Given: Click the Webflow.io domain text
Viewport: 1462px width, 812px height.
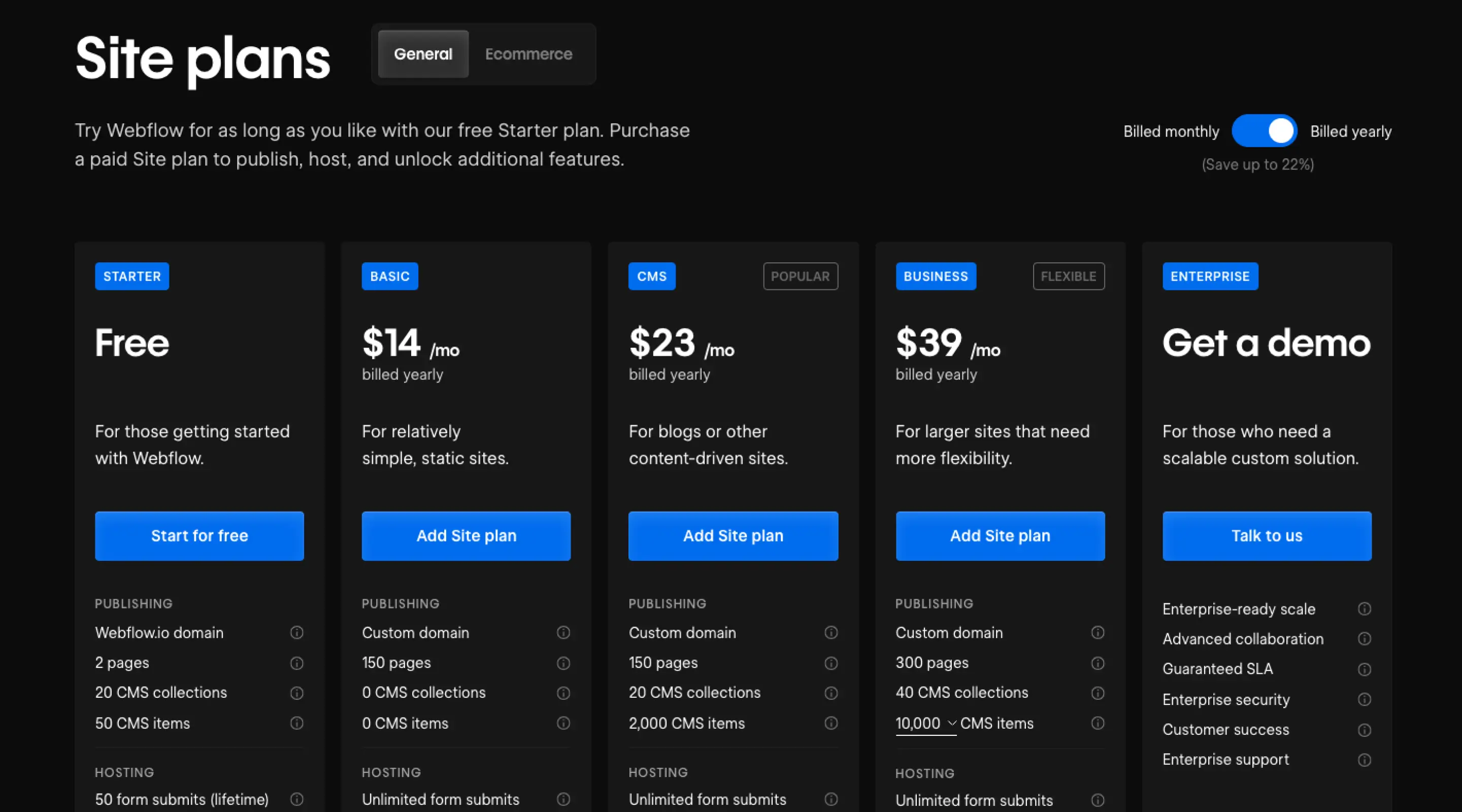Looking at the screenshot, I should (x=159, y=633).
